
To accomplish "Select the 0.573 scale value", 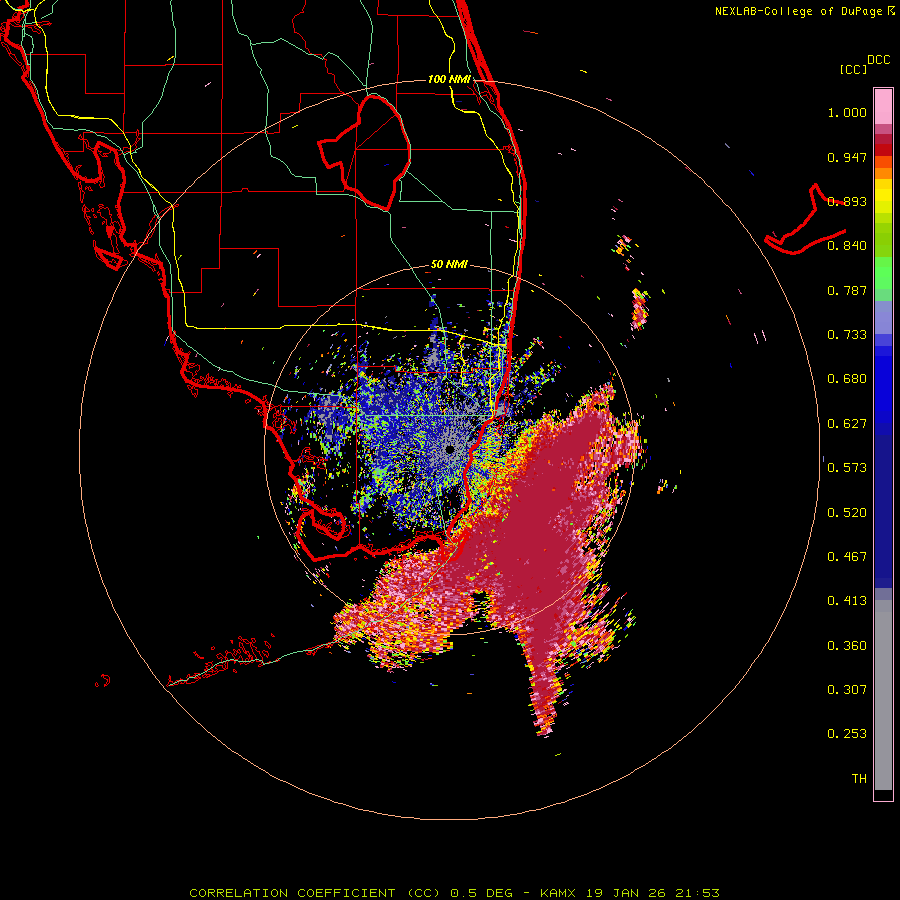I will [847, 468].
